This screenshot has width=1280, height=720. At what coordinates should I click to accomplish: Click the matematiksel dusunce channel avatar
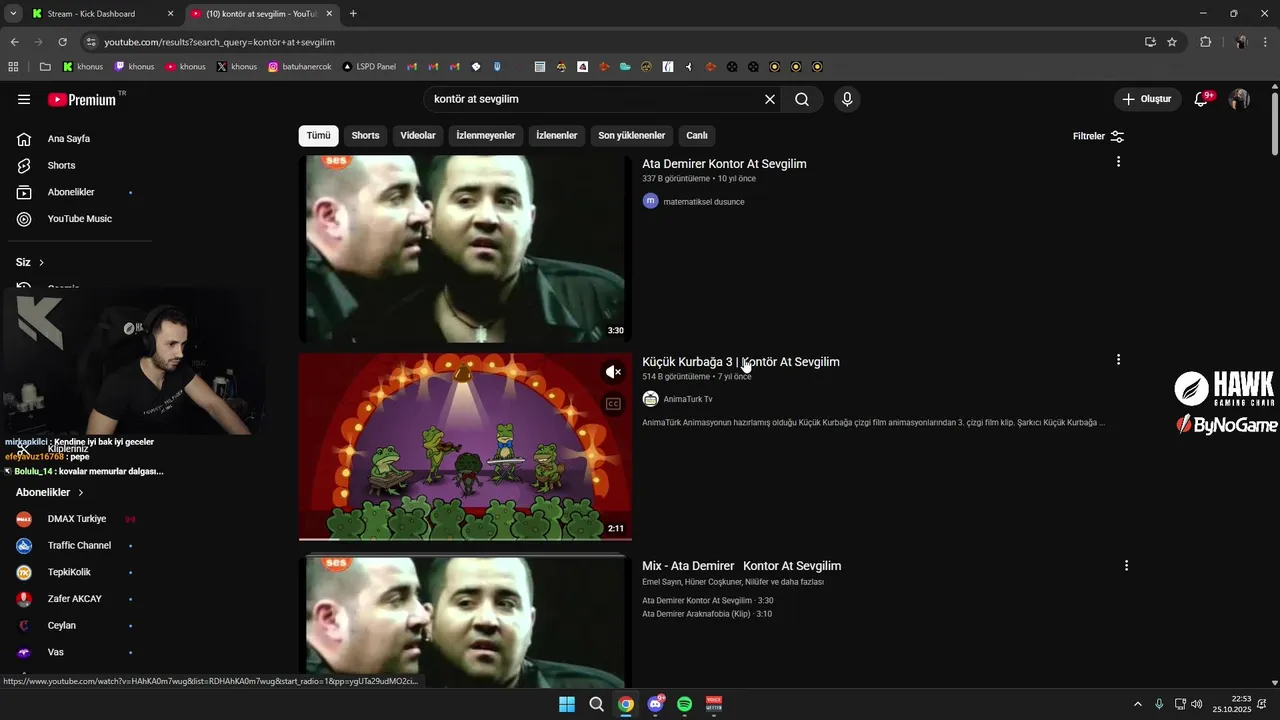tap(650, 201)
